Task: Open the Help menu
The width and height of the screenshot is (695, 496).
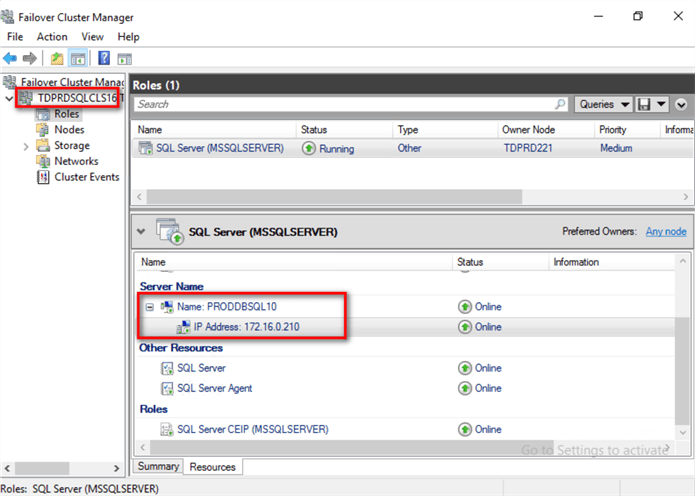Action: pos(129,37)
